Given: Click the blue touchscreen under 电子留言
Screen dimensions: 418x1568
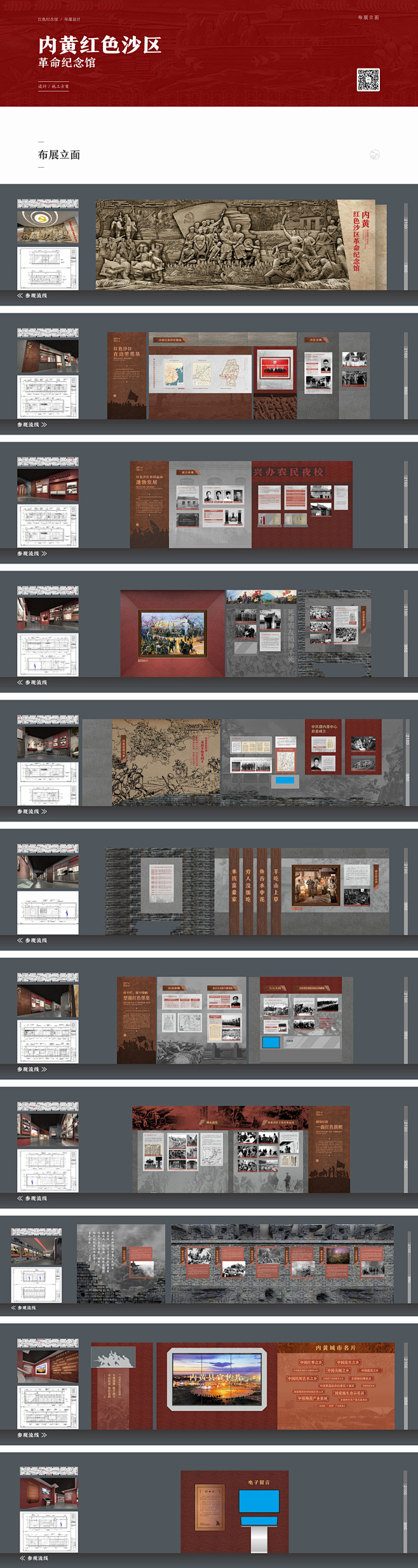Looking at the screenshot, I should [x=259, y=1501].
